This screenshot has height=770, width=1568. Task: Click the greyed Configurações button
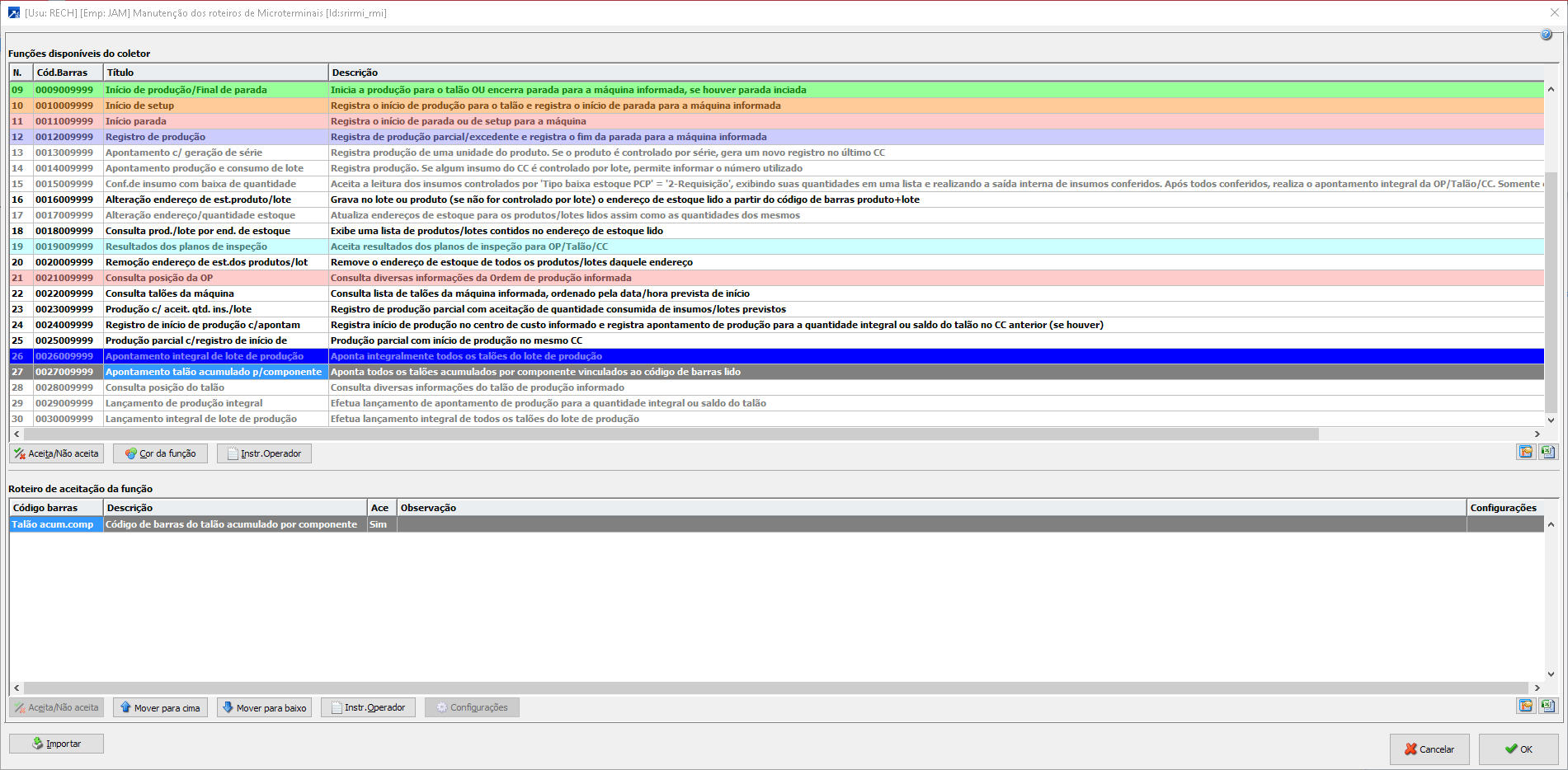[472, 707]
